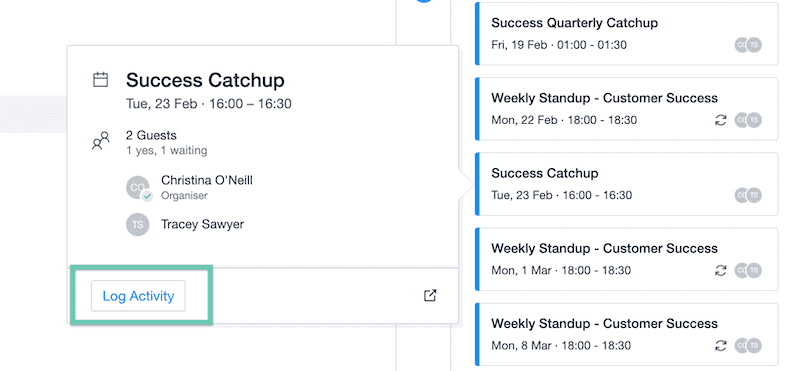The image size is (800, 371).
Task: Click recurring icon on 1 Mar standup
Action: pyautogui.click(x=720, y=270)
